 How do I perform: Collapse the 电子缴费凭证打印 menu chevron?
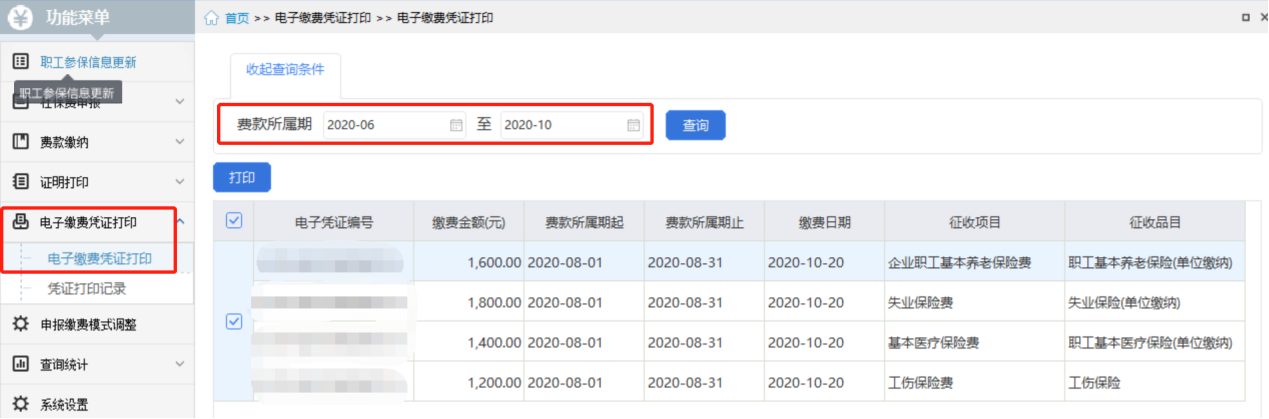(180, 222)
